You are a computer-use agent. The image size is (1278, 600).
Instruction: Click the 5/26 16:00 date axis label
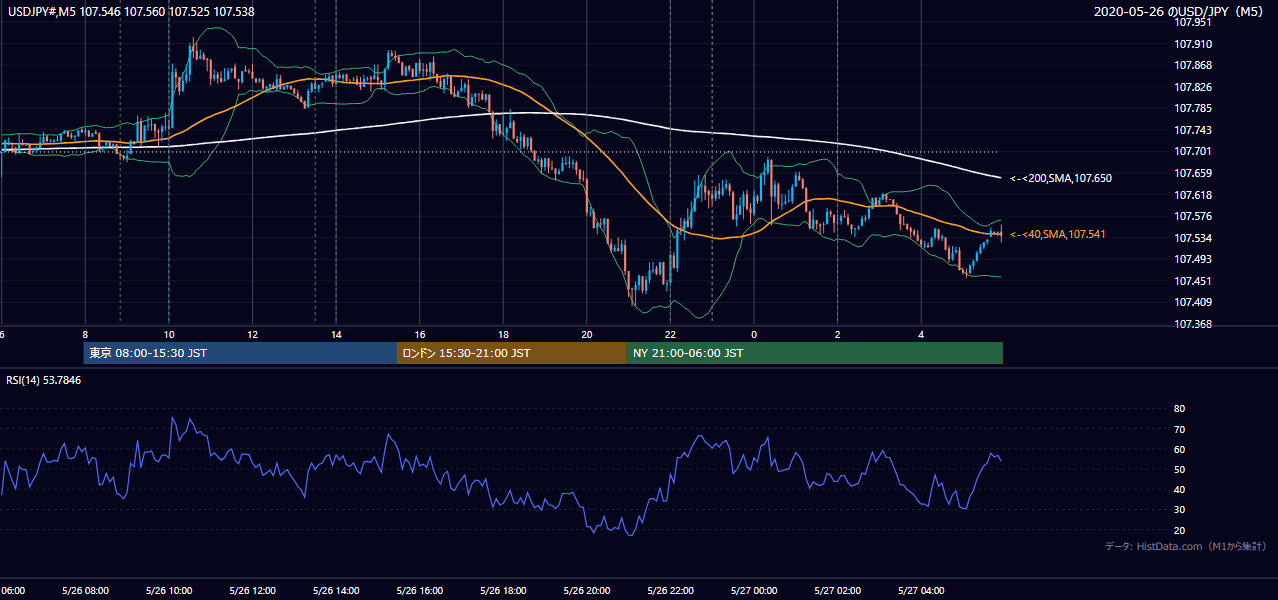(x=420, y=591)
